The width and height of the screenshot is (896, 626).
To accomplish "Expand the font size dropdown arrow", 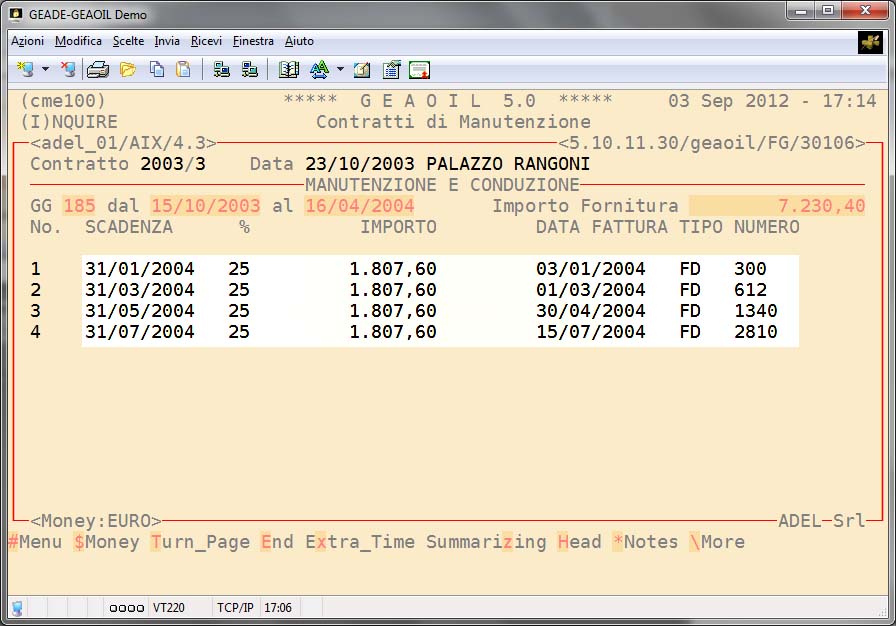I will tap(340, 70).
